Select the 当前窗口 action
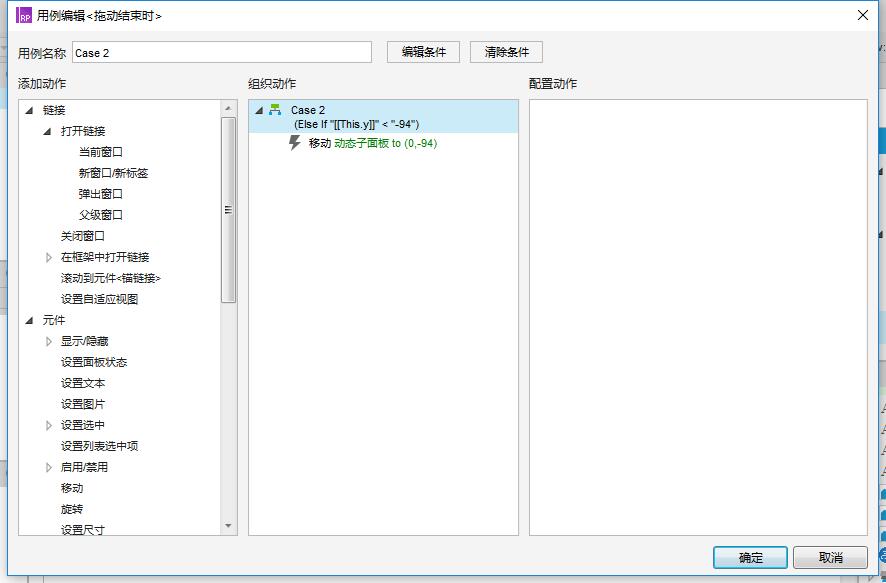 [x=101, y=152]
